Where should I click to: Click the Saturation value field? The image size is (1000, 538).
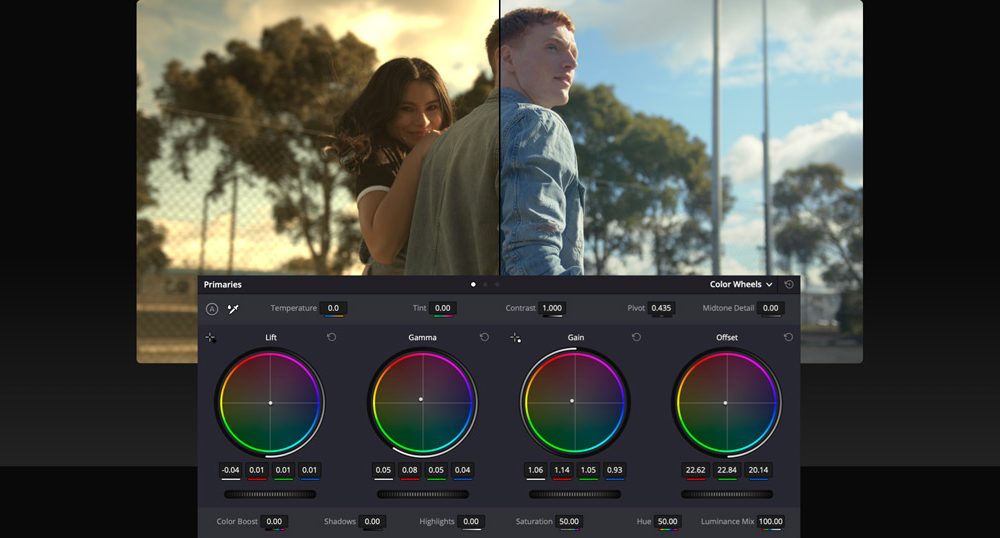click(x=569, y=522)
